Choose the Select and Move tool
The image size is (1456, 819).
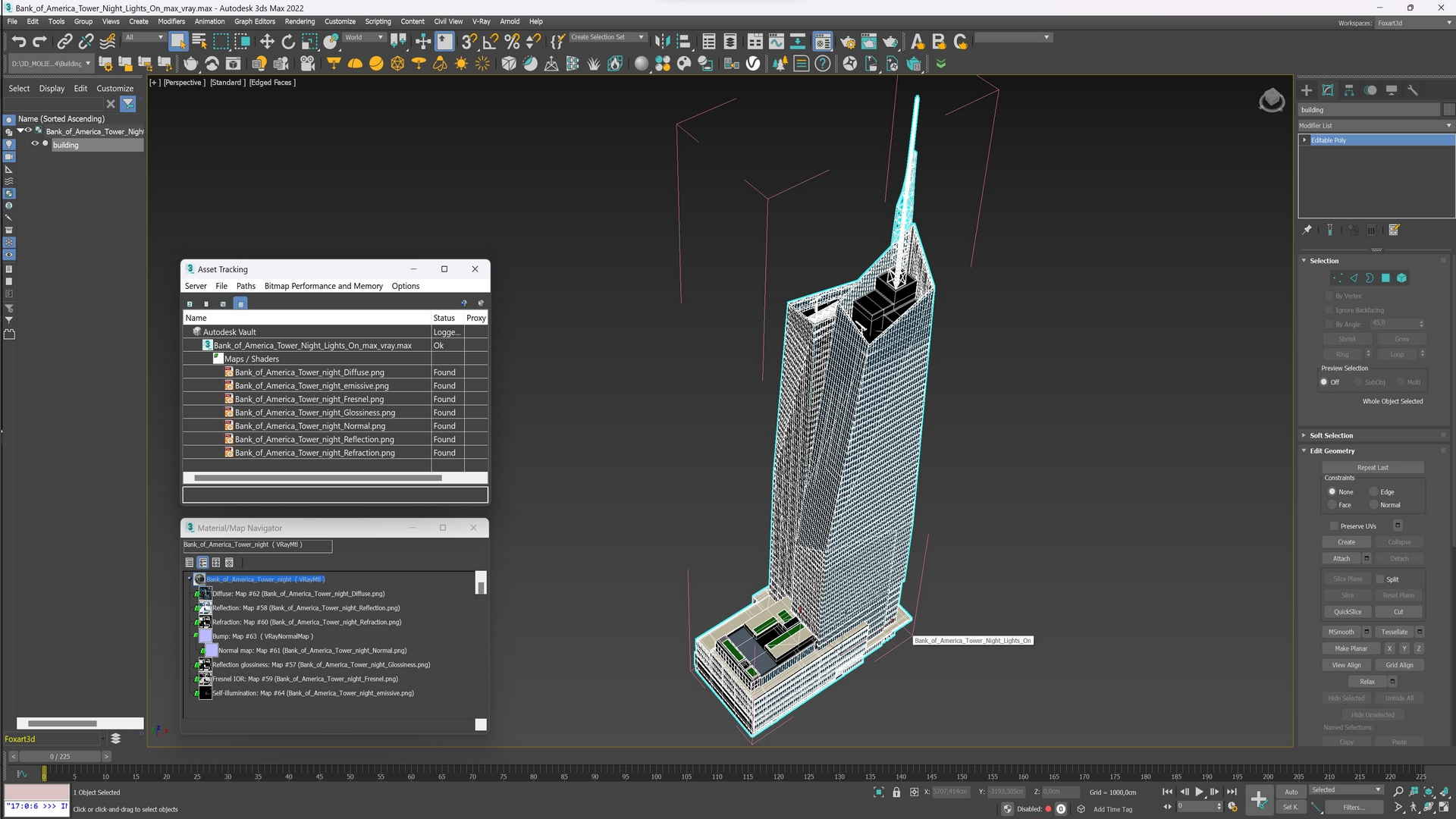[x=267, y=41]
